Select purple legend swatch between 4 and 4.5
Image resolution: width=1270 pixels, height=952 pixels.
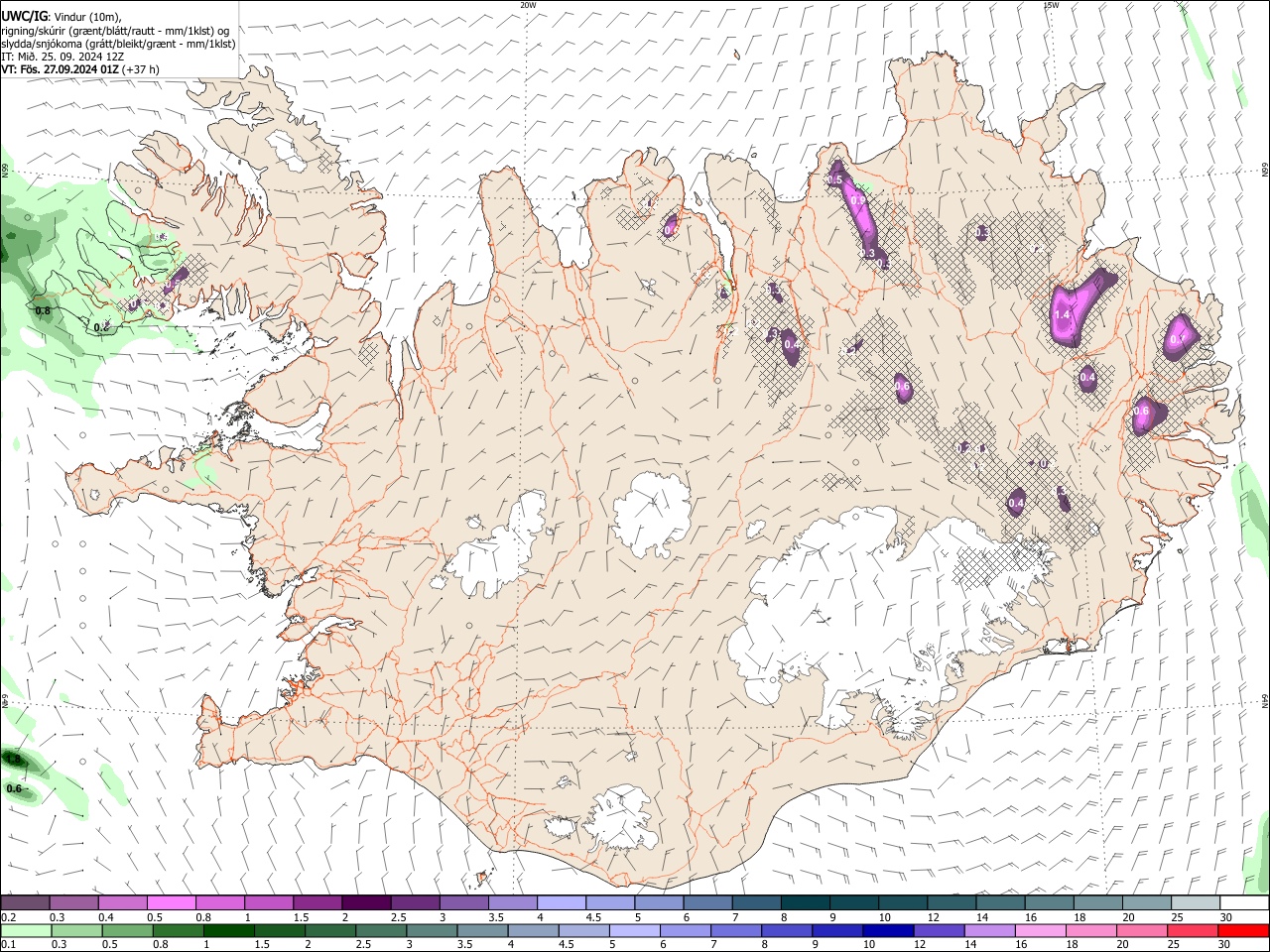click(x=562, y=902)
